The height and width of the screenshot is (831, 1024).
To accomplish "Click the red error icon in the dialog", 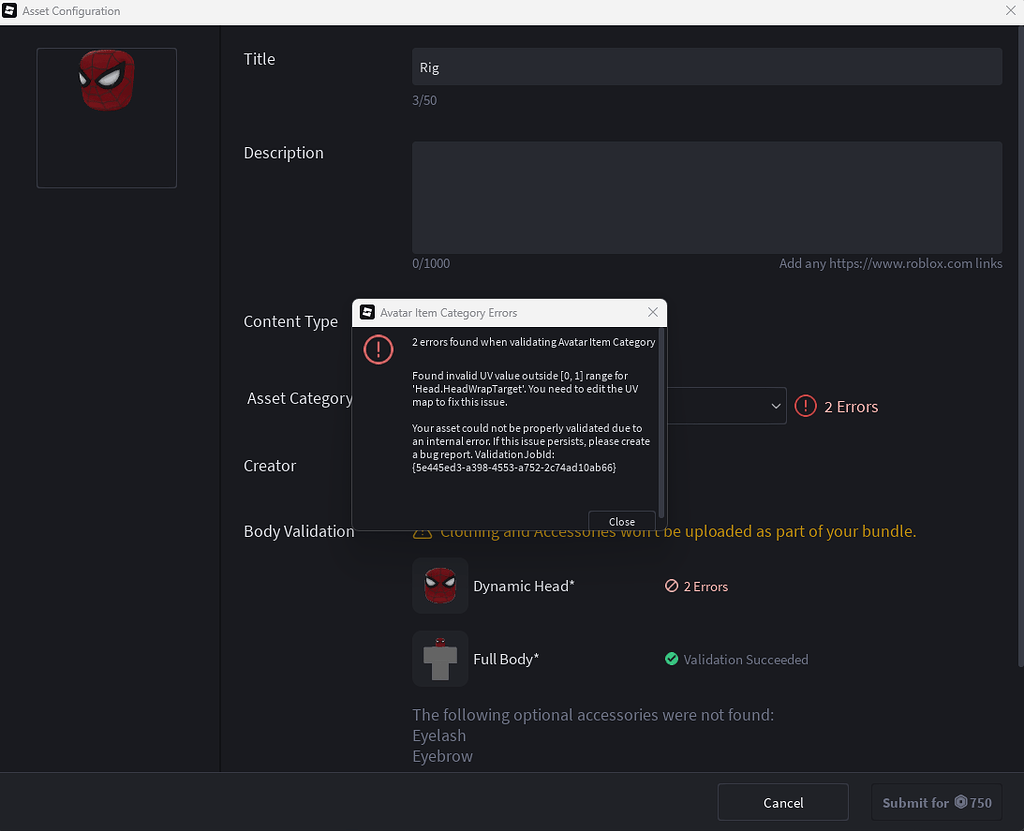I will [378, 349].
